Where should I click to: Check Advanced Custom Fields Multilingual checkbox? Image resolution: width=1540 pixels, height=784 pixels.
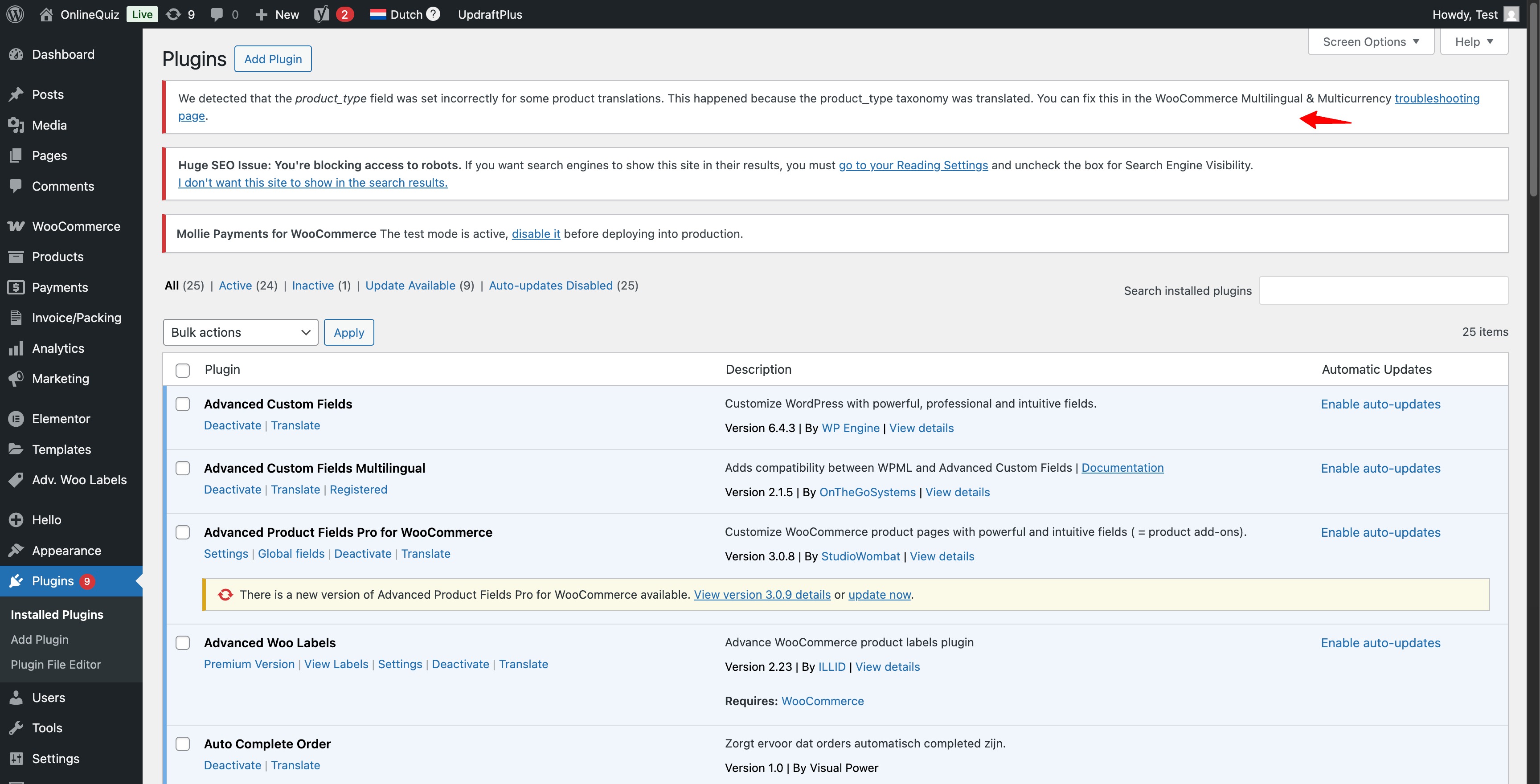pos(183,468)
